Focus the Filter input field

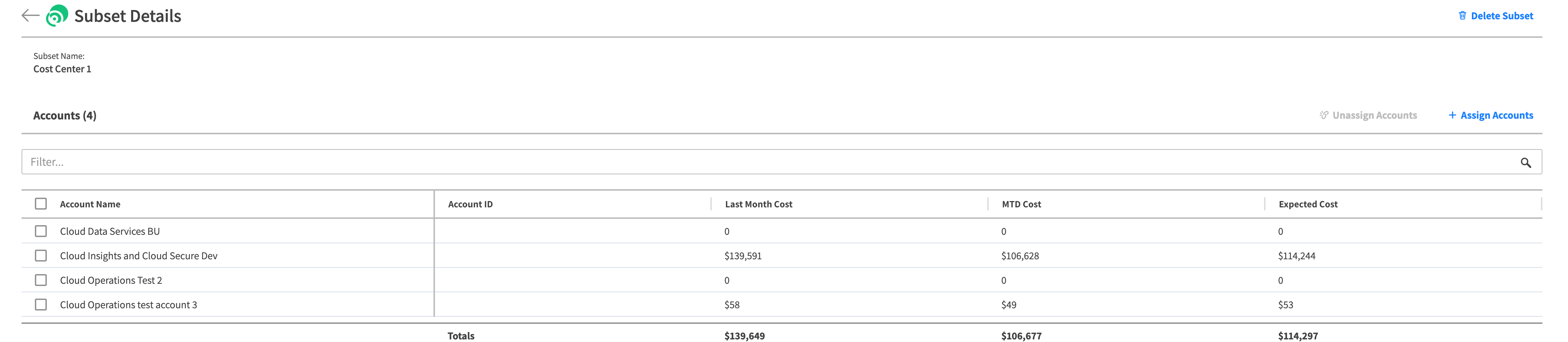[730, 162]
